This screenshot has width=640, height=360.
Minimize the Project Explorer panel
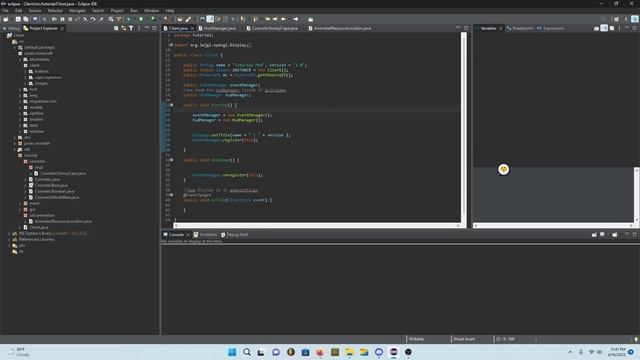coord(147,28)
